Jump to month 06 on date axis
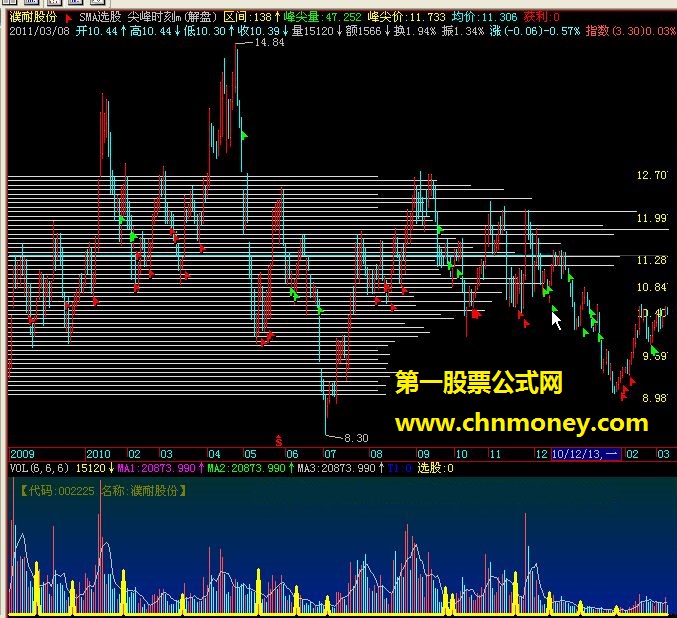 point(292,454)
